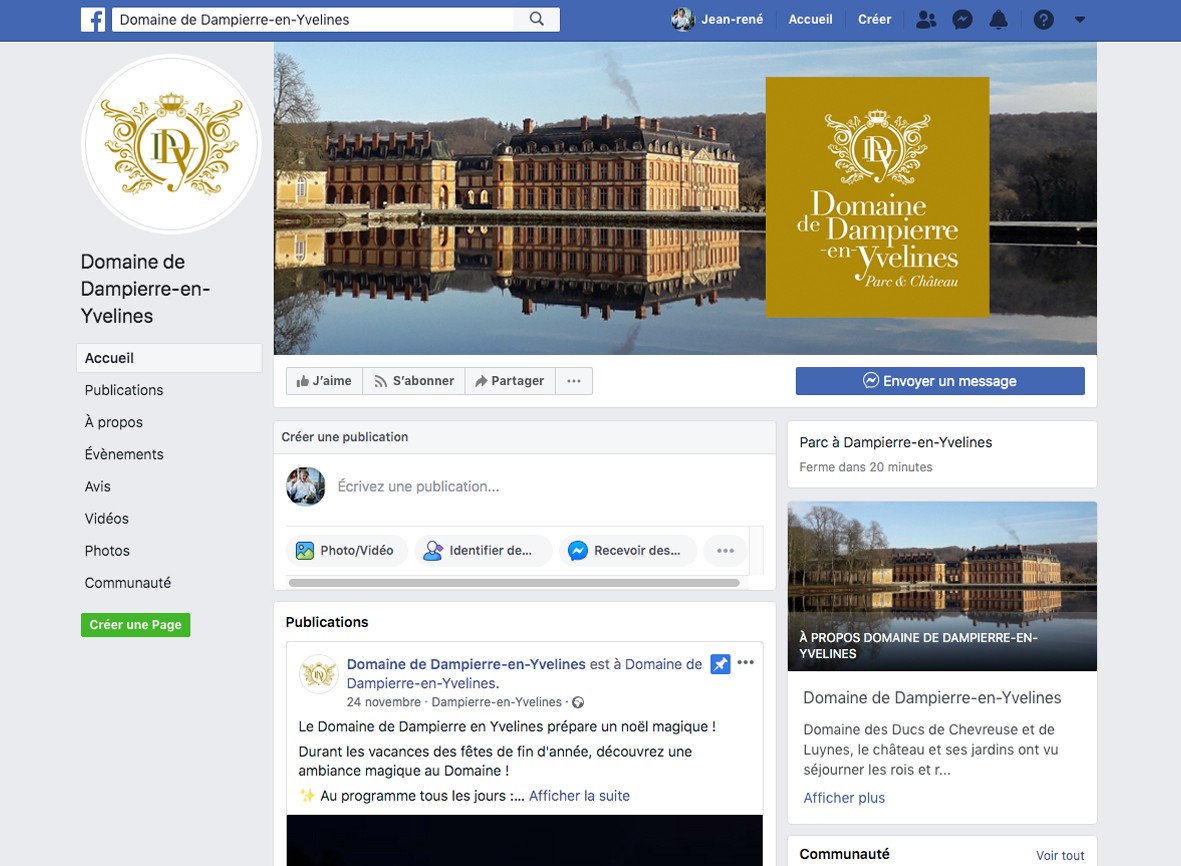
Task: Open the Évènements sidebar item
Action: tap(124, 454)
